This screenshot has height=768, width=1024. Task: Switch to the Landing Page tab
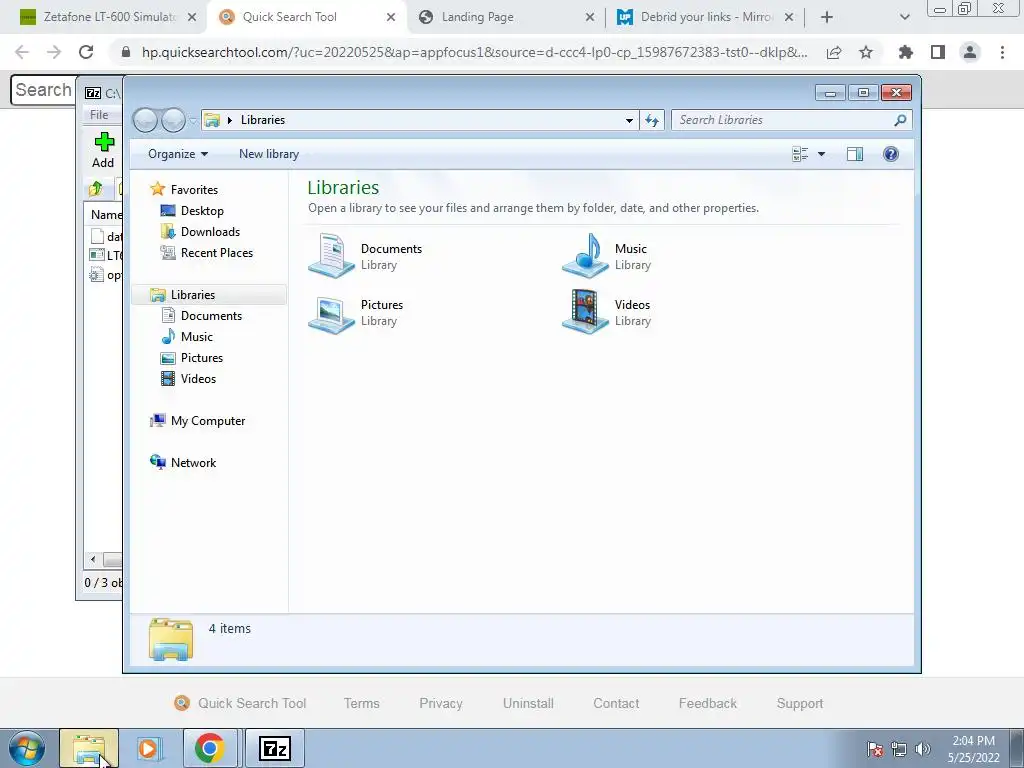[477, 17]
